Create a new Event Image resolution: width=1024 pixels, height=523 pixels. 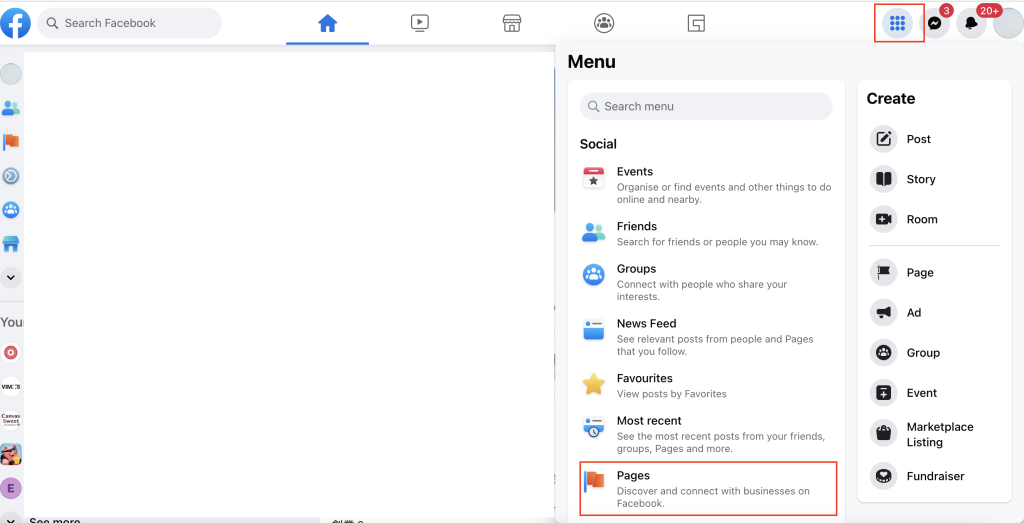(935, 393)
